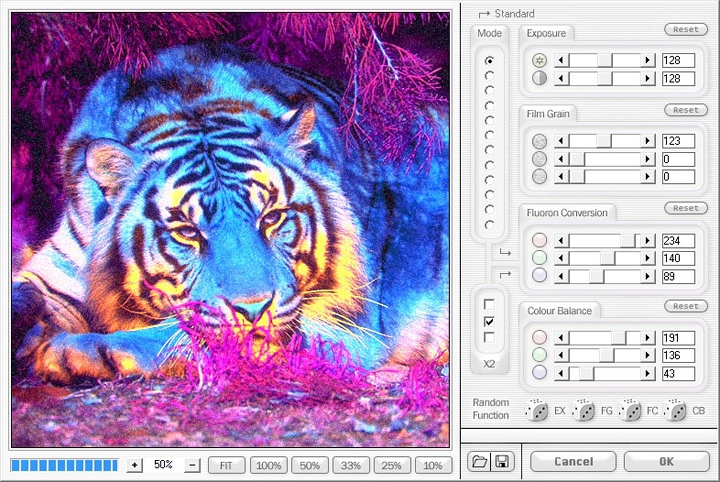Save preset with the floppy disk icon
Image resolution: width=720 pixels, height=482 pixels.
(499, 462)
